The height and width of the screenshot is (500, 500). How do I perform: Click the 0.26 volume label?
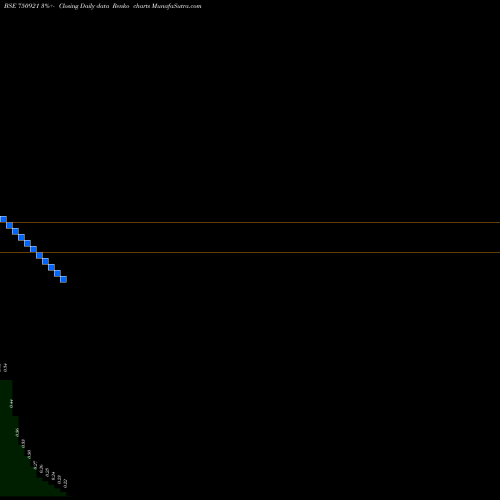41,469
